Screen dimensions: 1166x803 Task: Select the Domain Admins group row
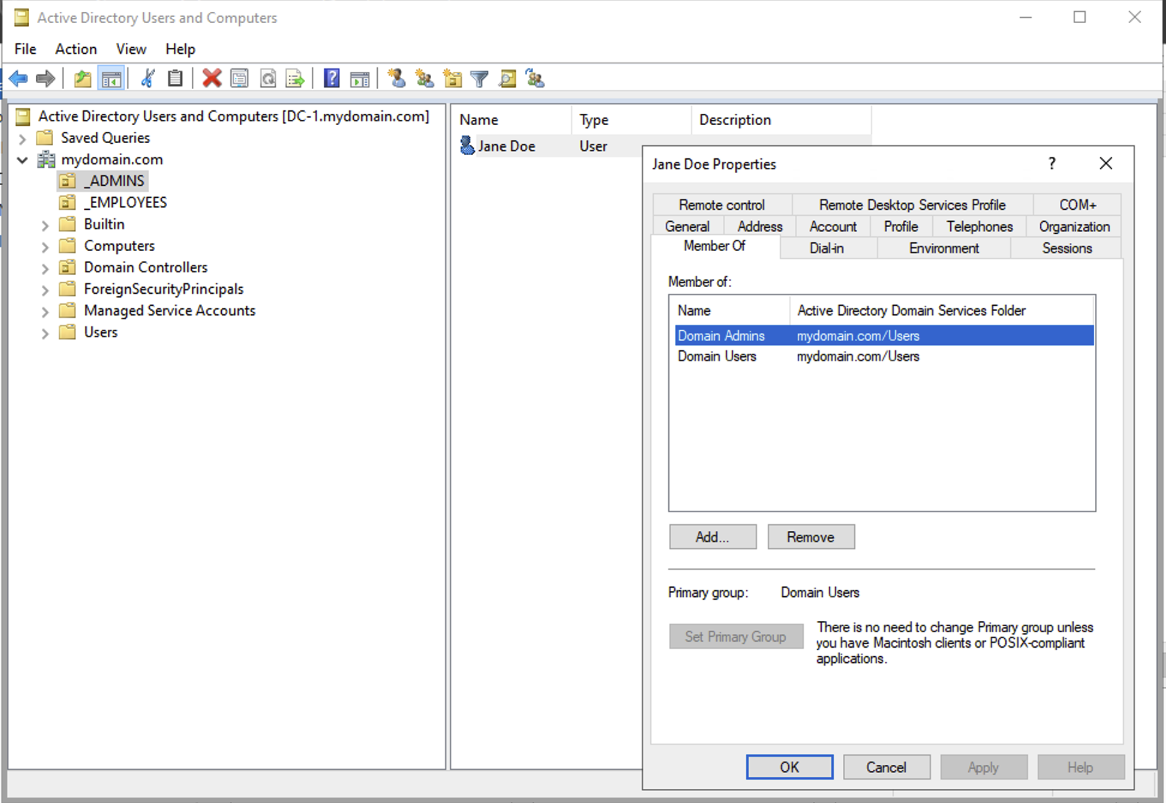tap(883, 335)
